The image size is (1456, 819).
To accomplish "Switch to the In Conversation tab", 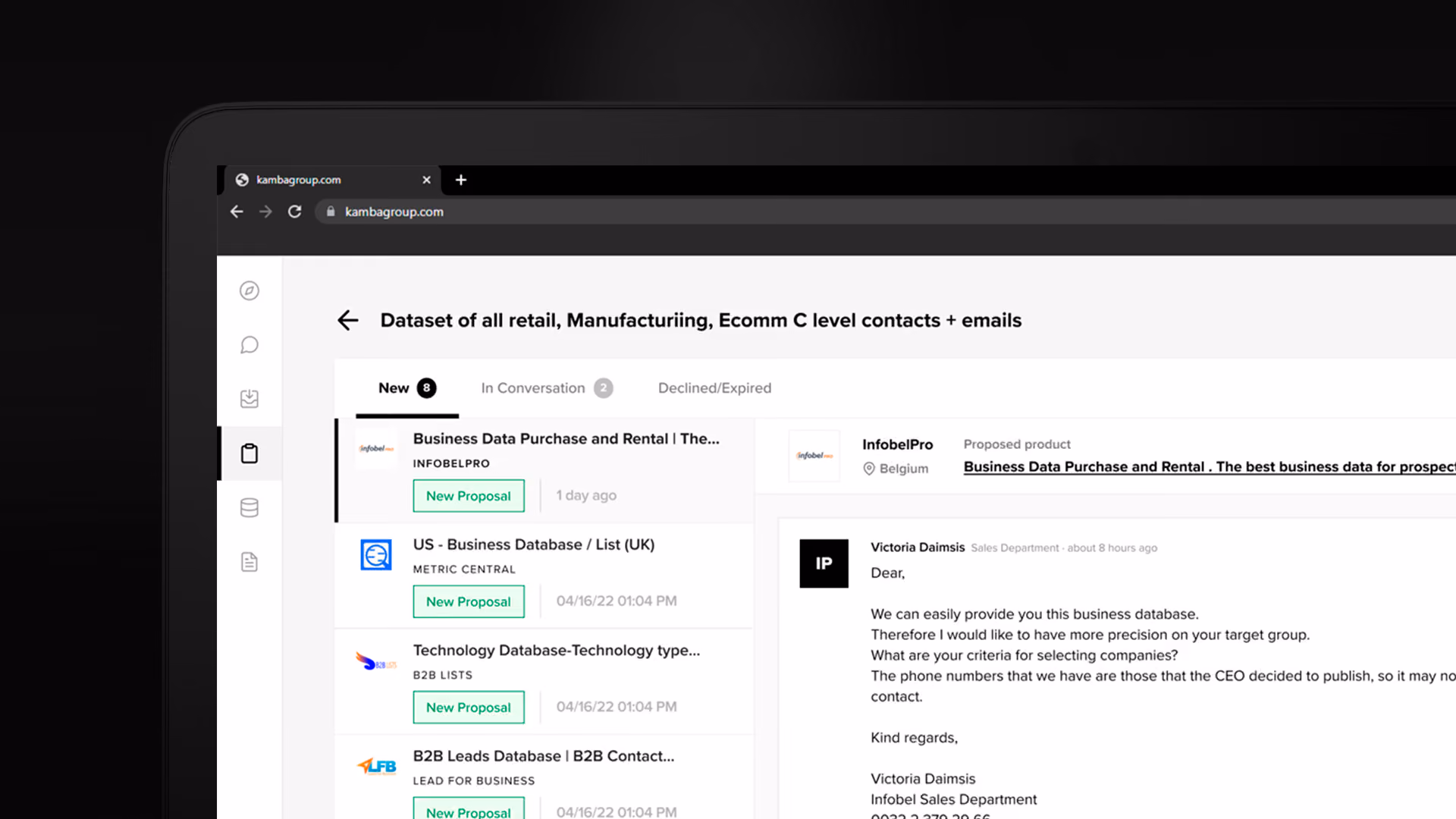I will (547, 388).
